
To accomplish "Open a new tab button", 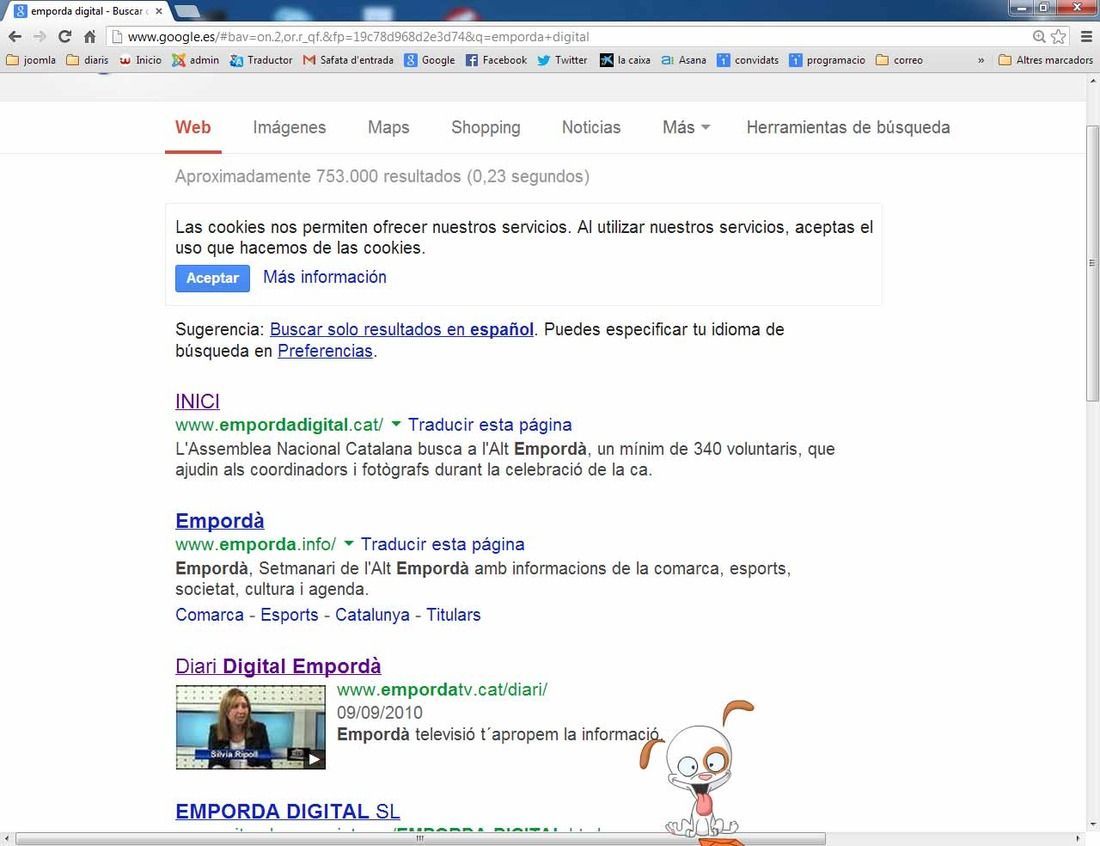I will point(187,11).
